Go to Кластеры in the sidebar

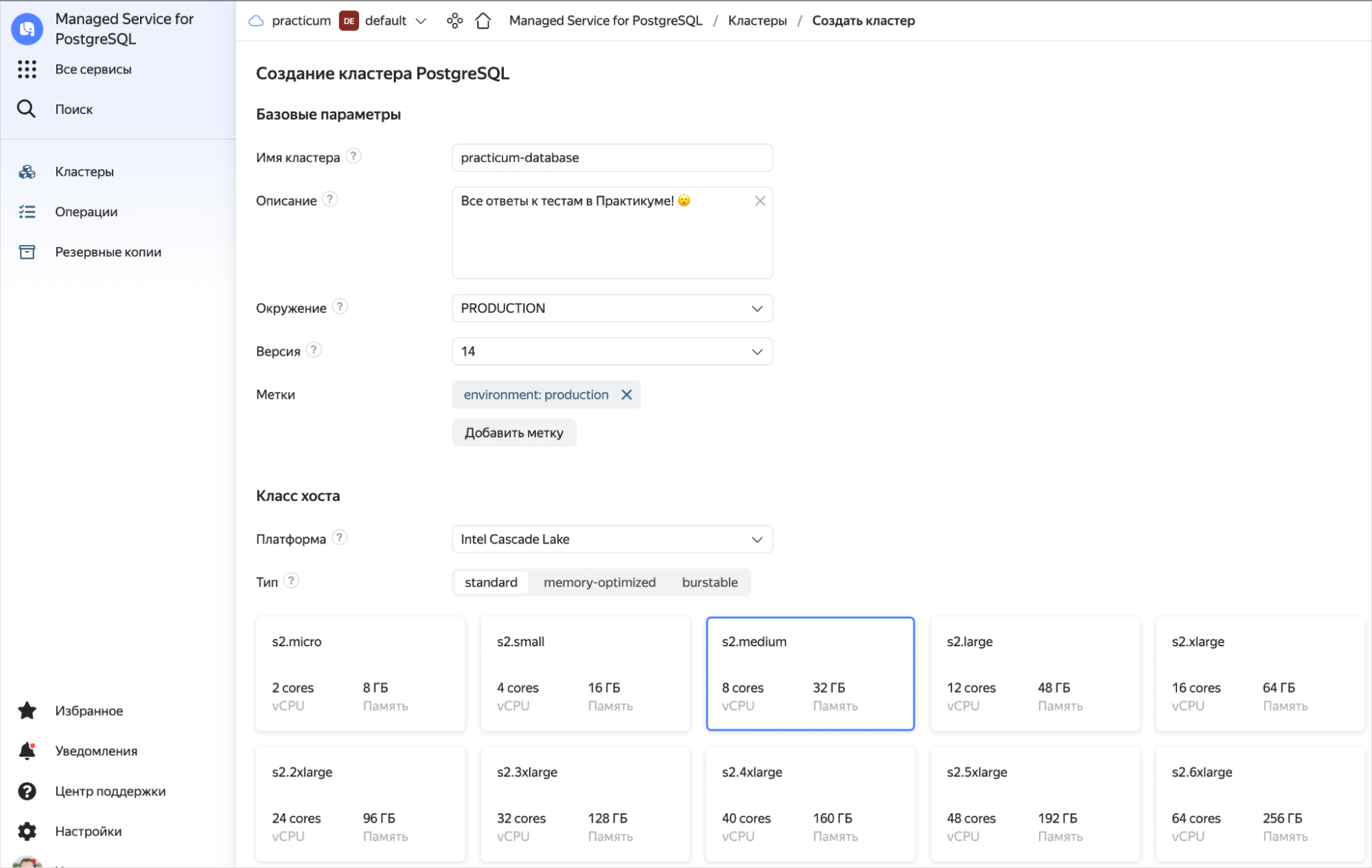coord(84,172)
